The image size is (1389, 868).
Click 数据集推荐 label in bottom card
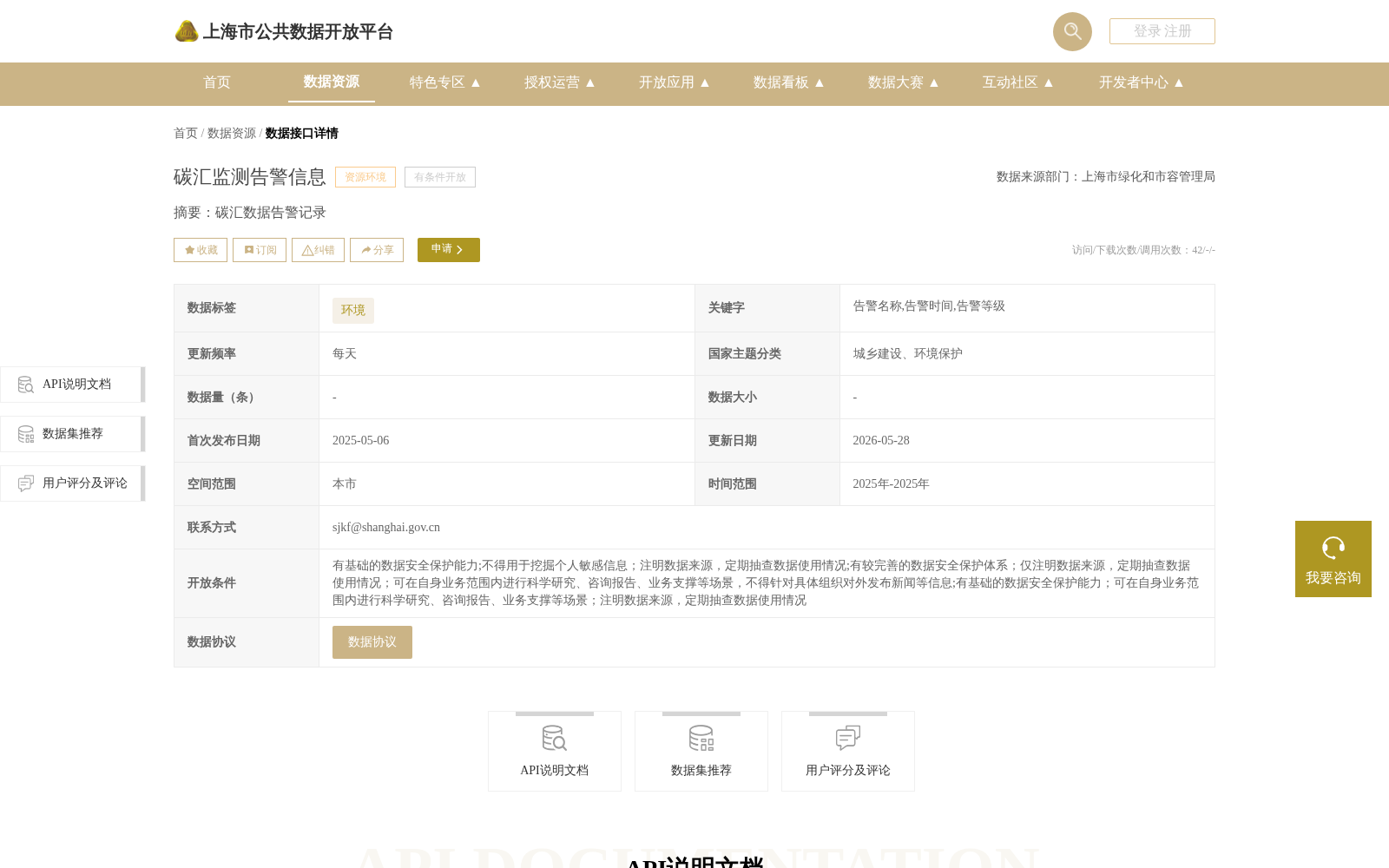point(701,771)
